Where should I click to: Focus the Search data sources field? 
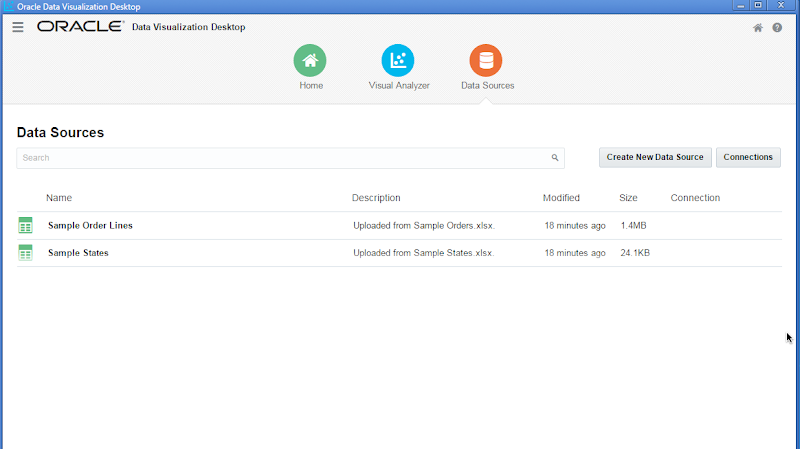(290, 158)
